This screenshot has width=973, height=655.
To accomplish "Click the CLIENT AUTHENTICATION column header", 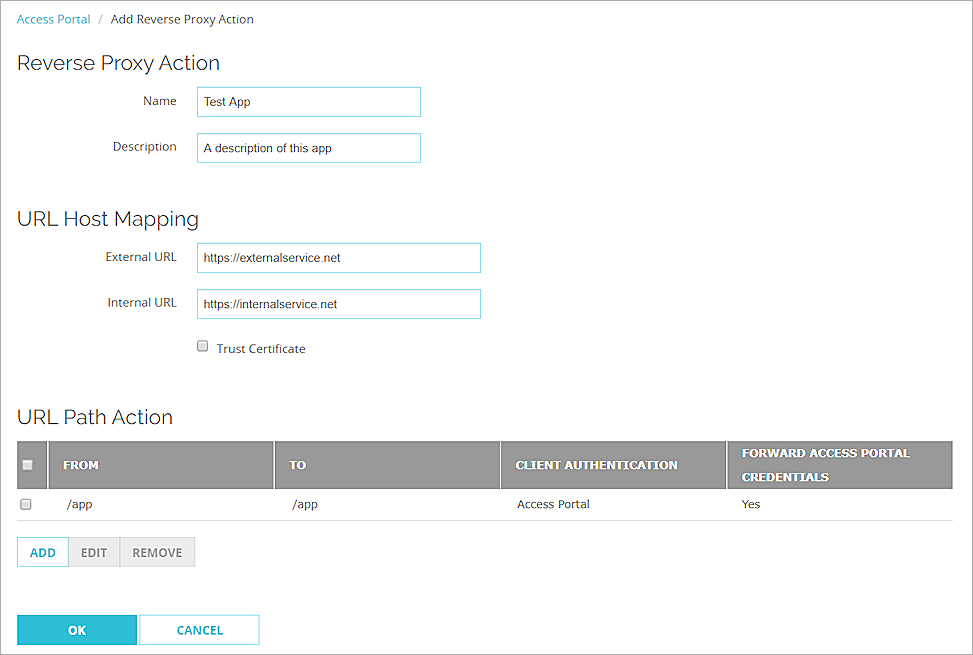I will click(x=596, y=465).
